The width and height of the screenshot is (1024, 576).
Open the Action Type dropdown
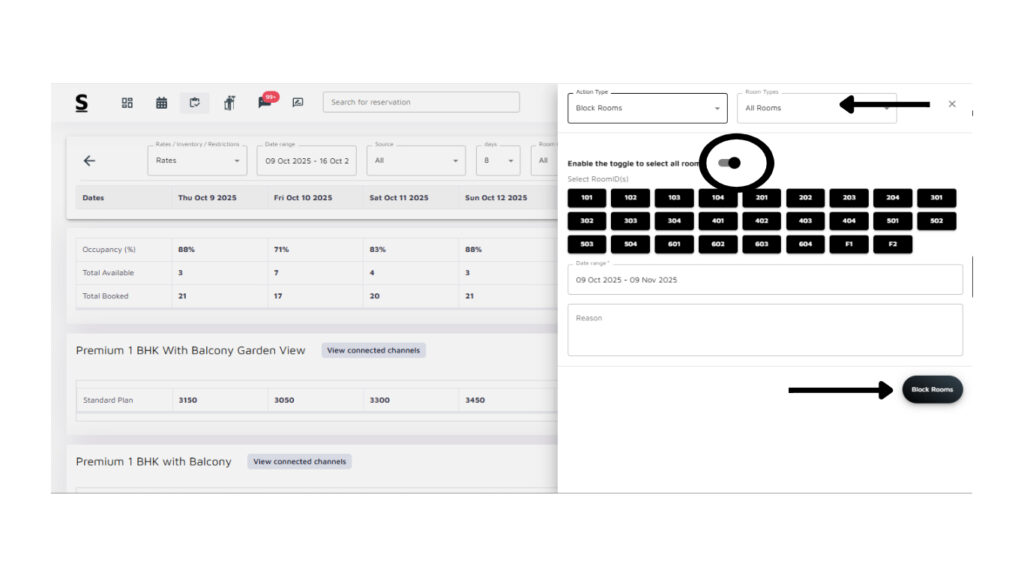647,108
